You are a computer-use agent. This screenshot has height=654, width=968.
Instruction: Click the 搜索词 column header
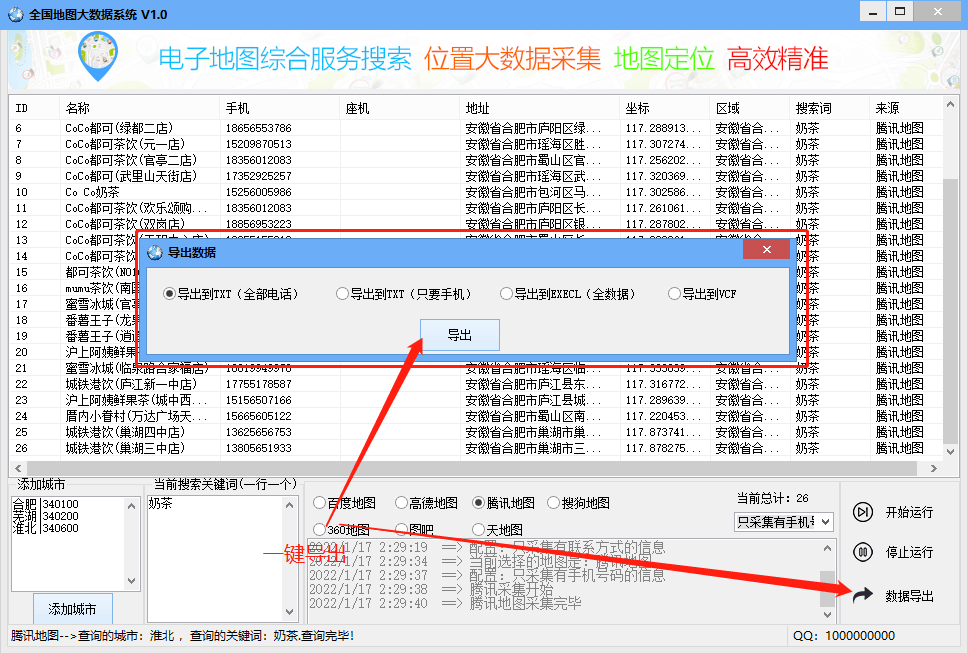pos(829,108)
